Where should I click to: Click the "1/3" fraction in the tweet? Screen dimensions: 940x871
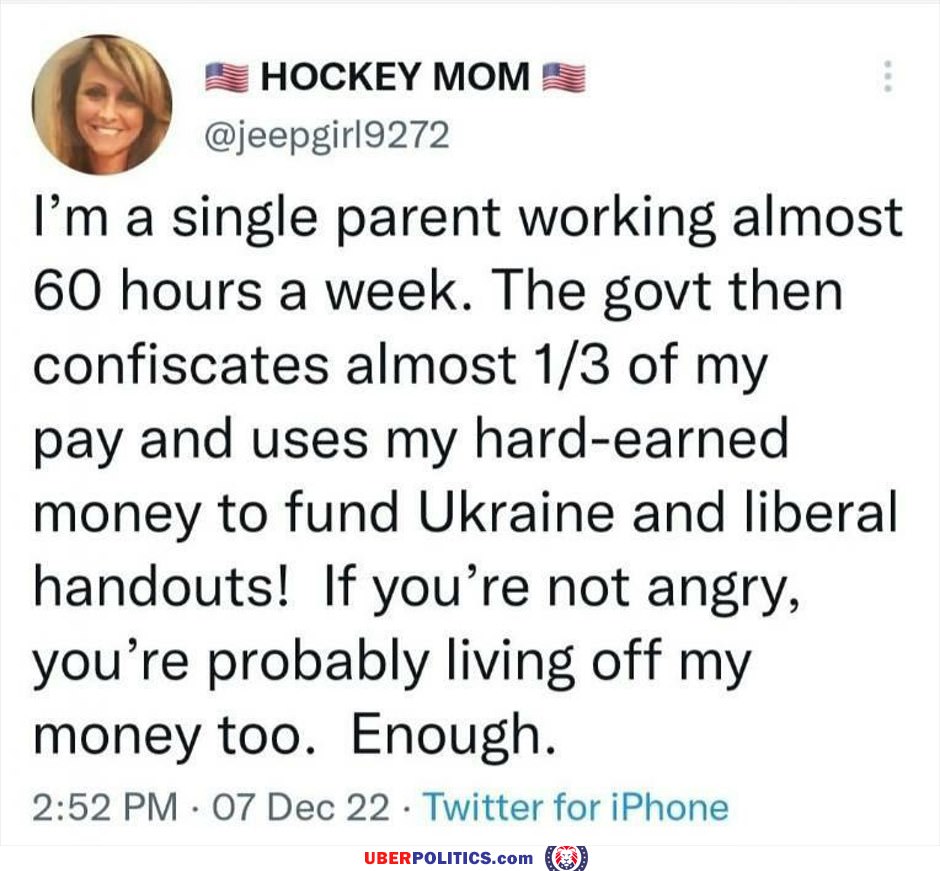[x=566, y=366]
